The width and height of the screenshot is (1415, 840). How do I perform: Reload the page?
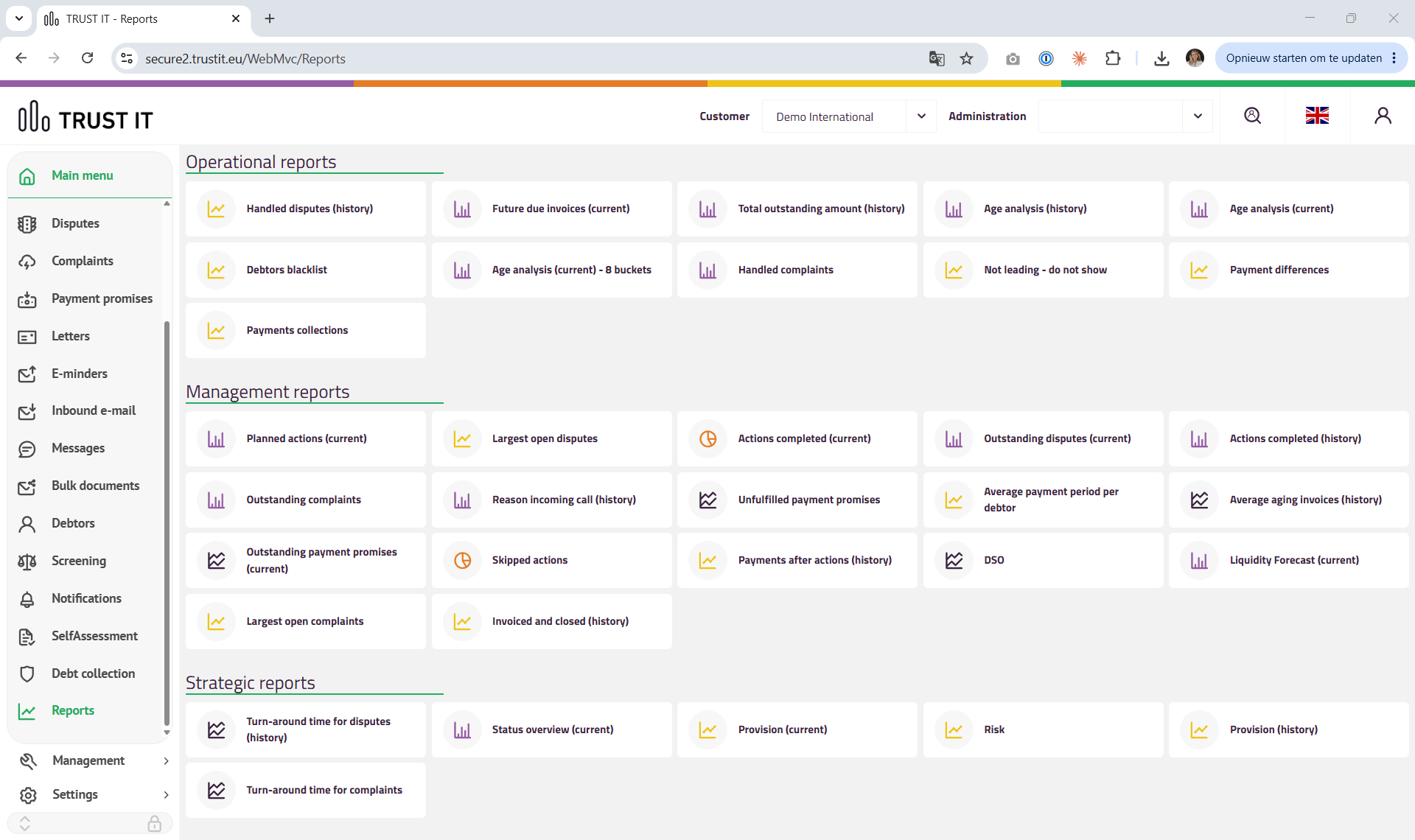coord(87,58)
